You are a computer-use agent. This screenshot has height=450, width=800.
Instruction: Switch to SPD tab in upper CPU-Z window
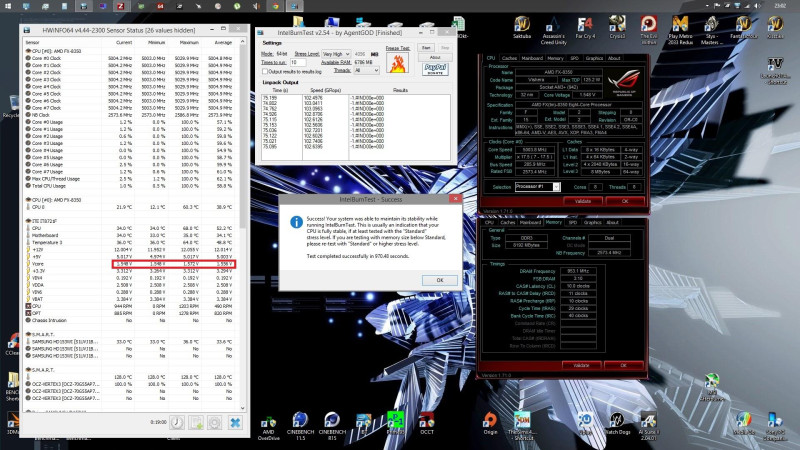click(x=574, y=58)
